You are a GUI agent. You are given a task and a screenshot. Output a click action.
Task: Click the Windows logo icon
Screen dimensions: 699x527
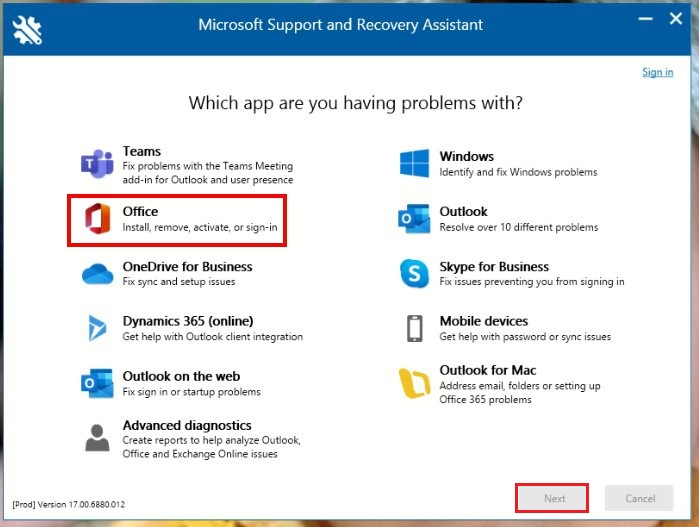(414, 164)
